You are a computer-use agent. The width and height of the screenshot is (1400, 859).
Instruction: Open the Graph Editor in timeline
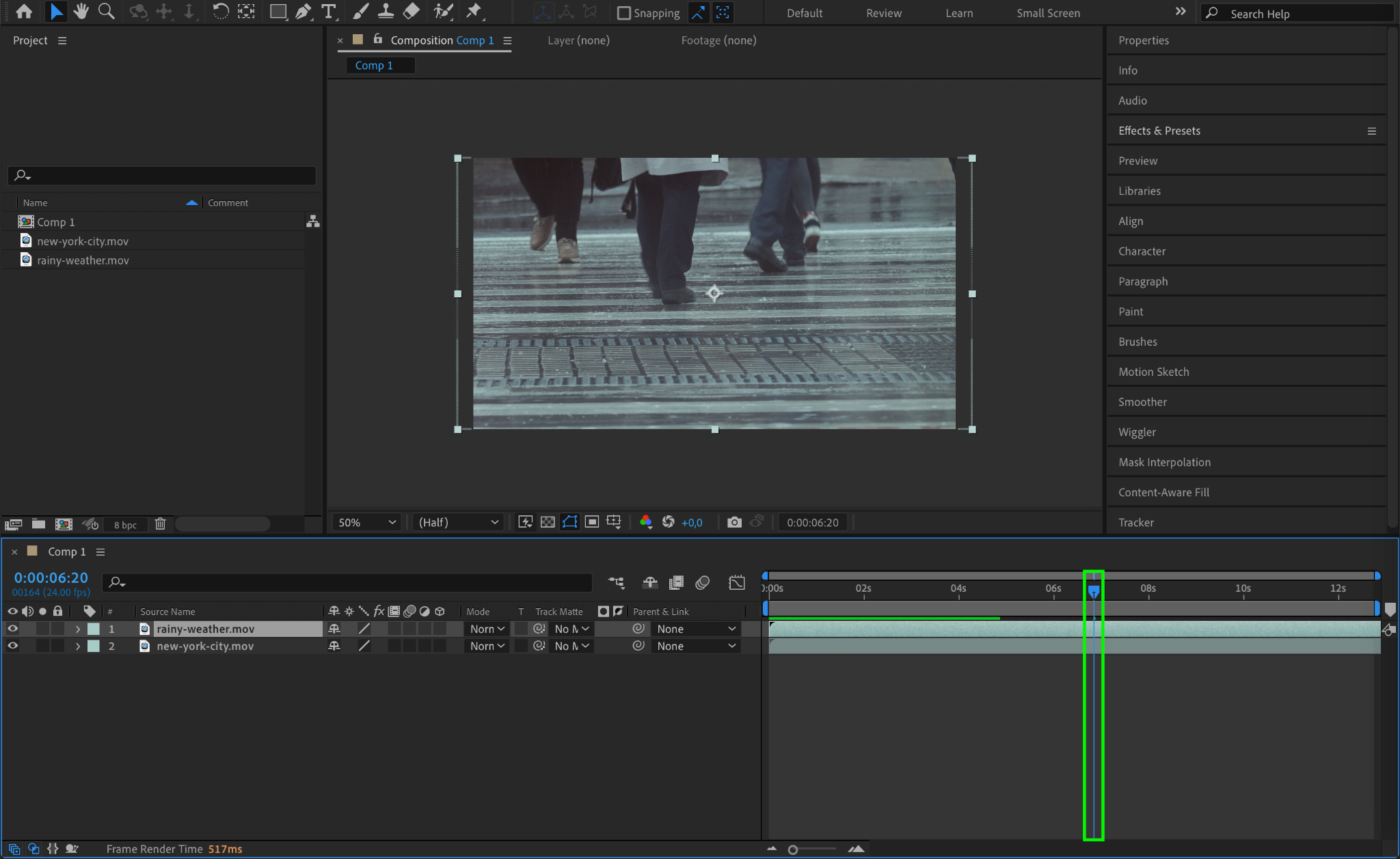pos(737,582)
